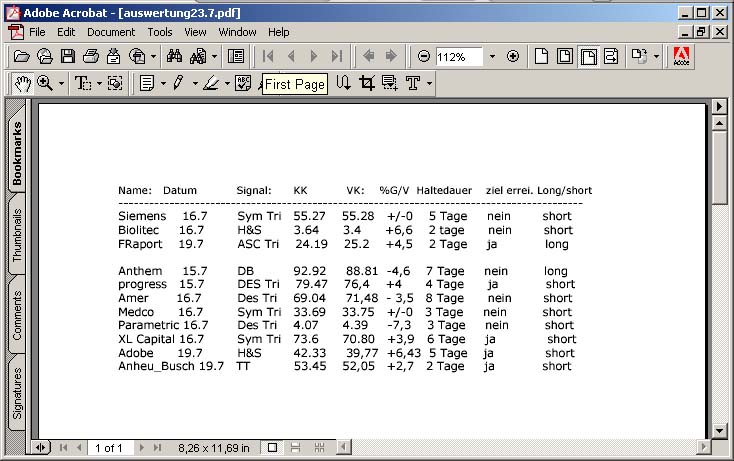The width and height of the screenshot is (734, 461).
Task: Click the First Page toolbar arrow
Action: [268, 57]
